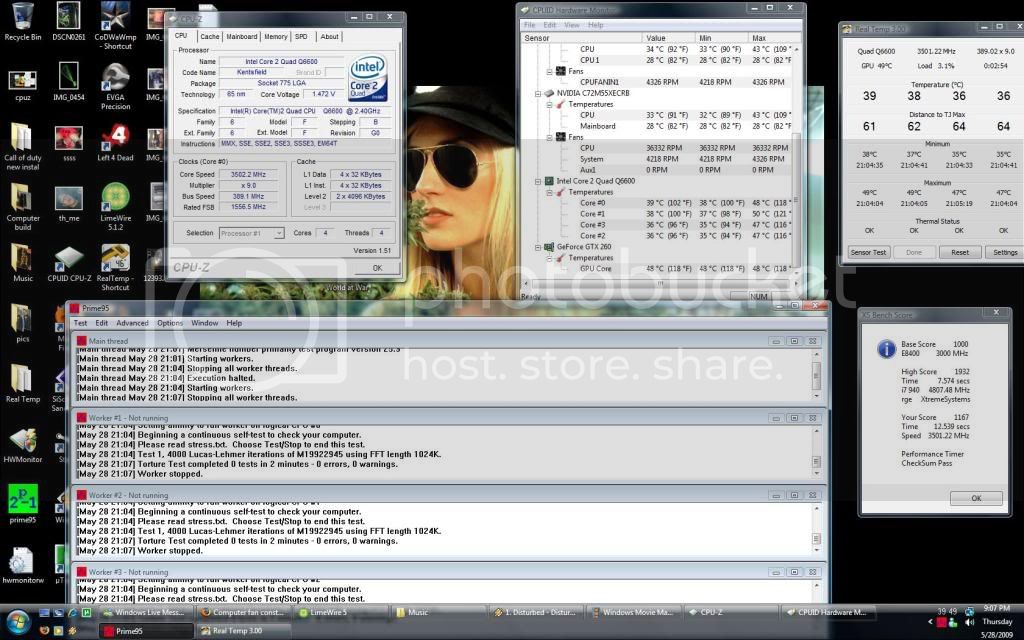Image resolution: width=1024 pixels, height=640 pixels.
Task: Open the Recycle Bin desktop icon
Action: click(22, 22)
